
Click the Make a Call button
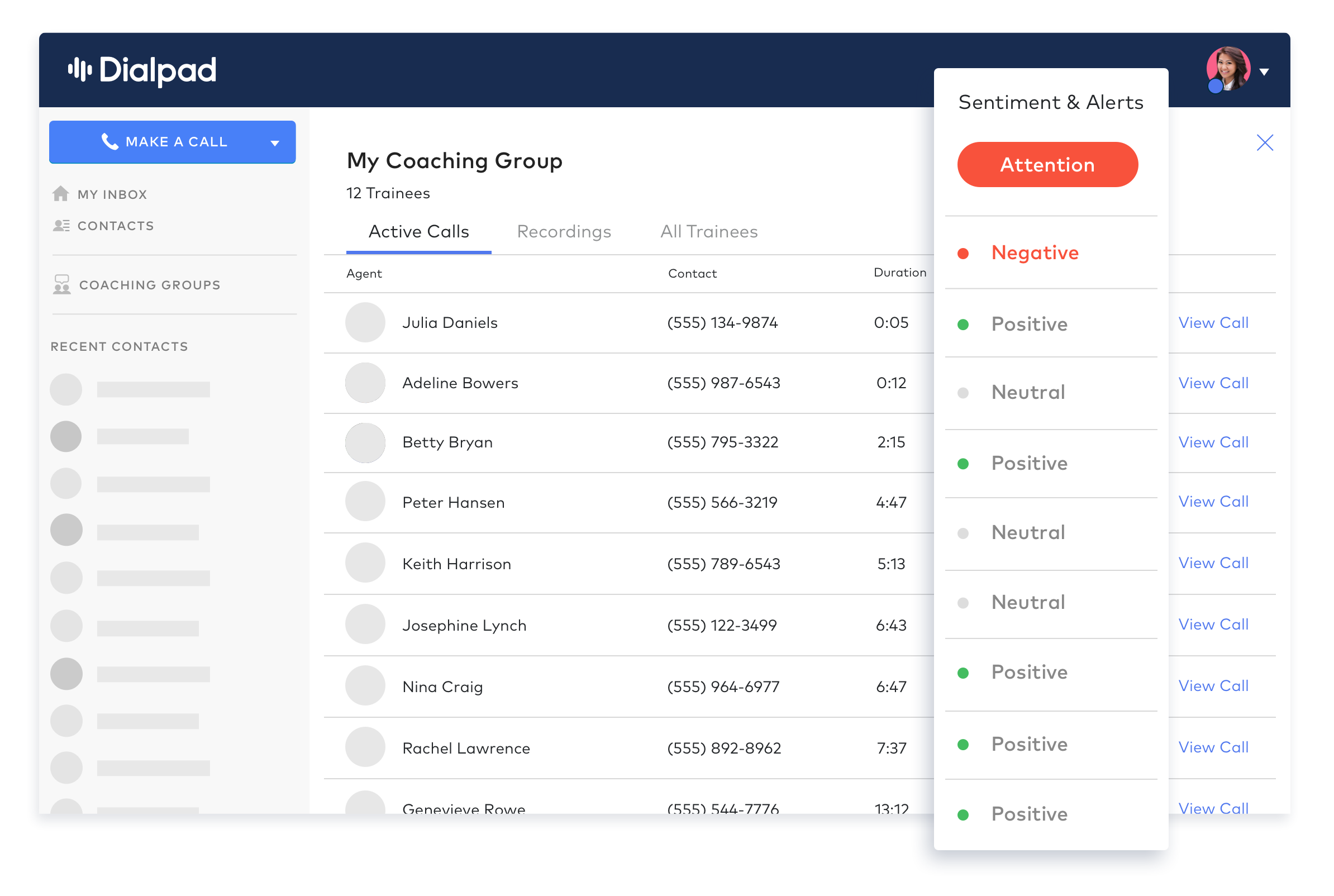(x=173, y=142)
